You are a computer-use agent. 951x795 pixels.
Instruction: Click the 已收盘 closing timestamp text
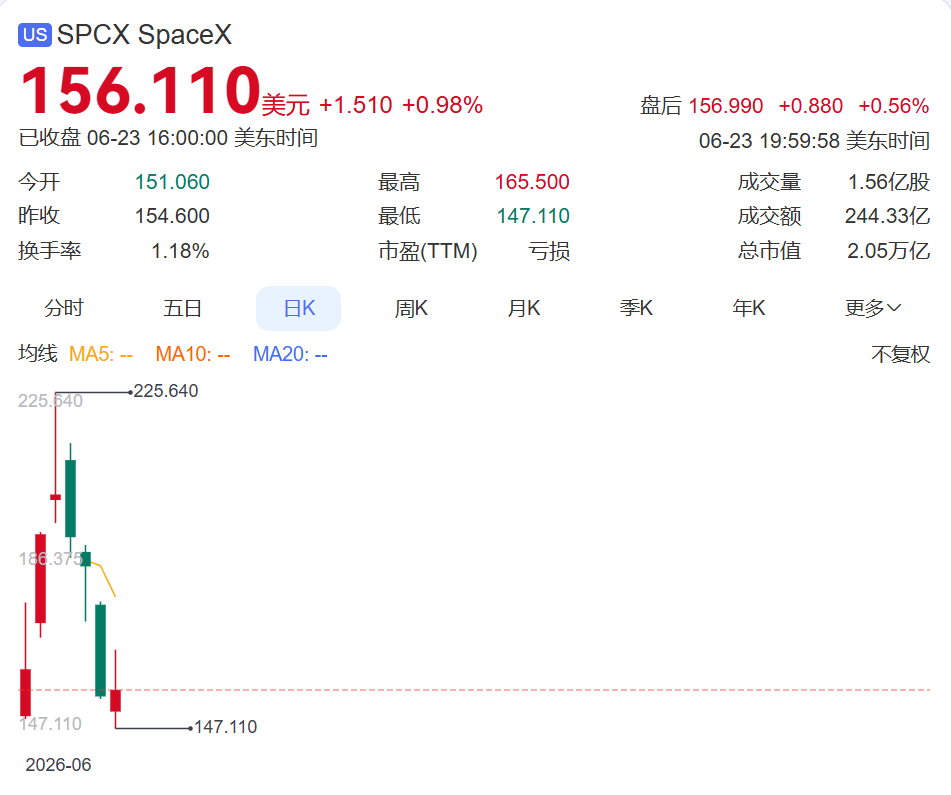(168, 138)
